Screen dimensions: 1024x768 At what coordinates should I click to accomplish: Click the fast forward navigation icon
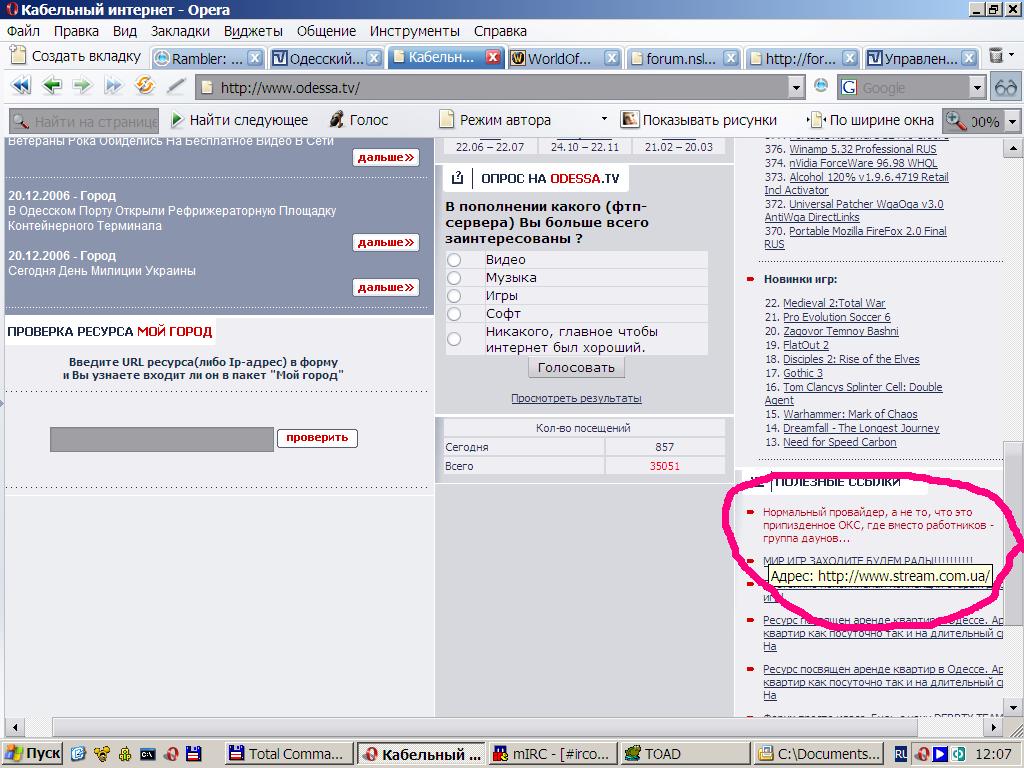tap(113, 86)
